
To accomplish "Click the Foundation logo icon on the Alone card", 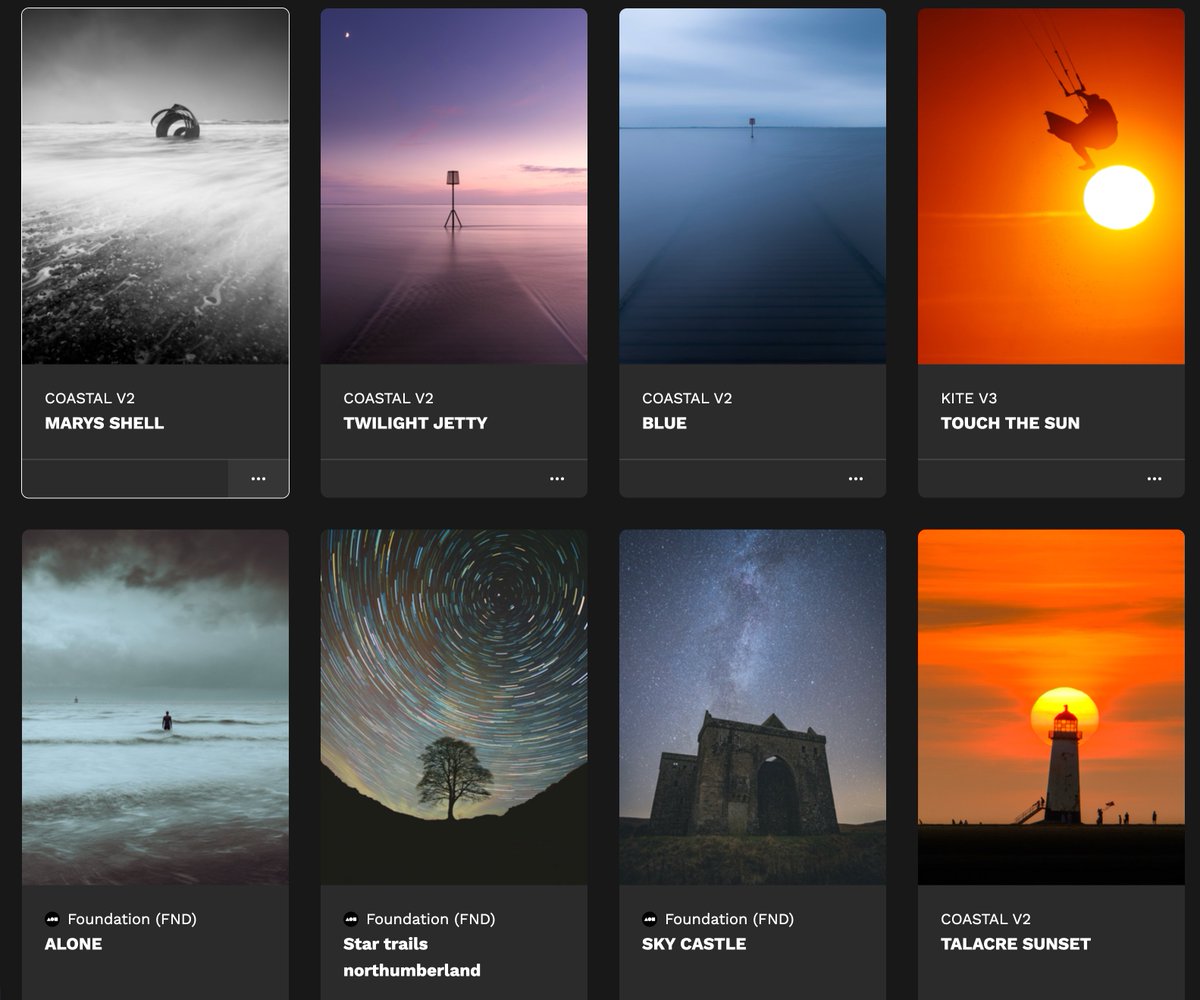I will 52,919.
